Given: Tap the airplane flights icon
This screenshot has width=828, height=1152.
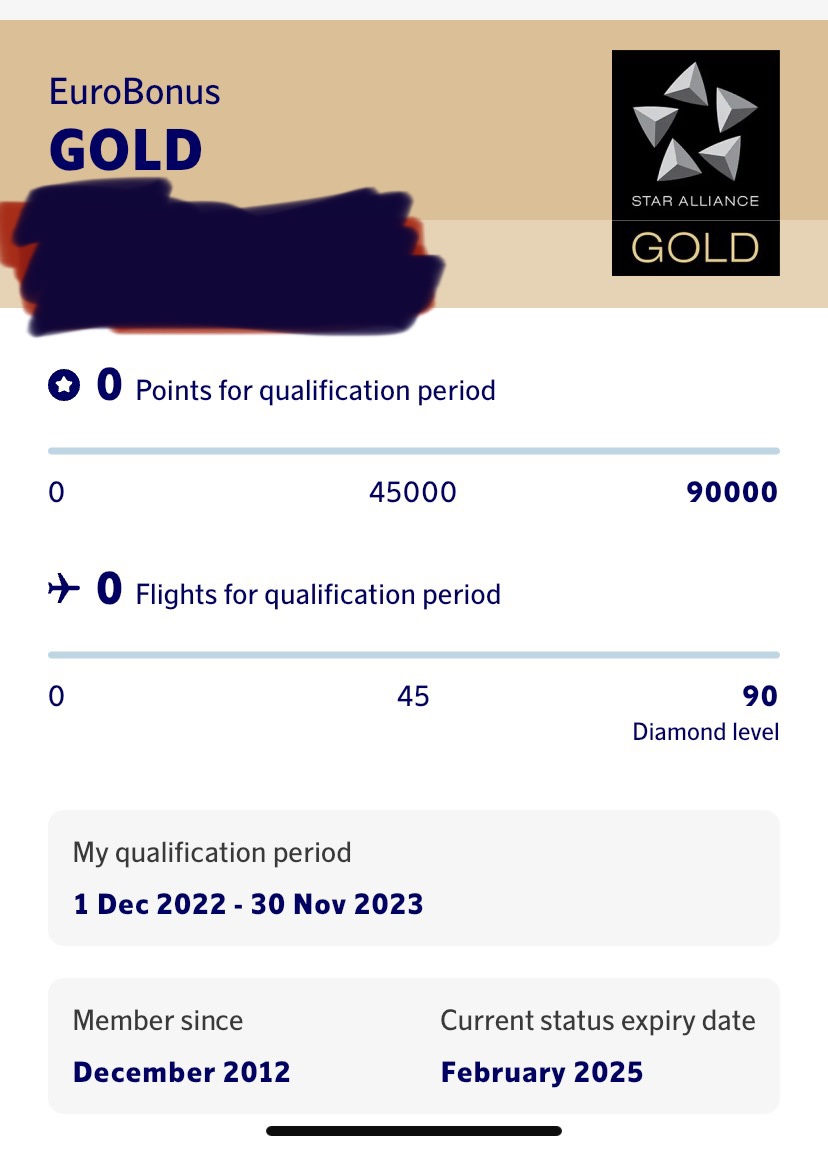Looking at the screenshot, I should (x=64, y=590).
